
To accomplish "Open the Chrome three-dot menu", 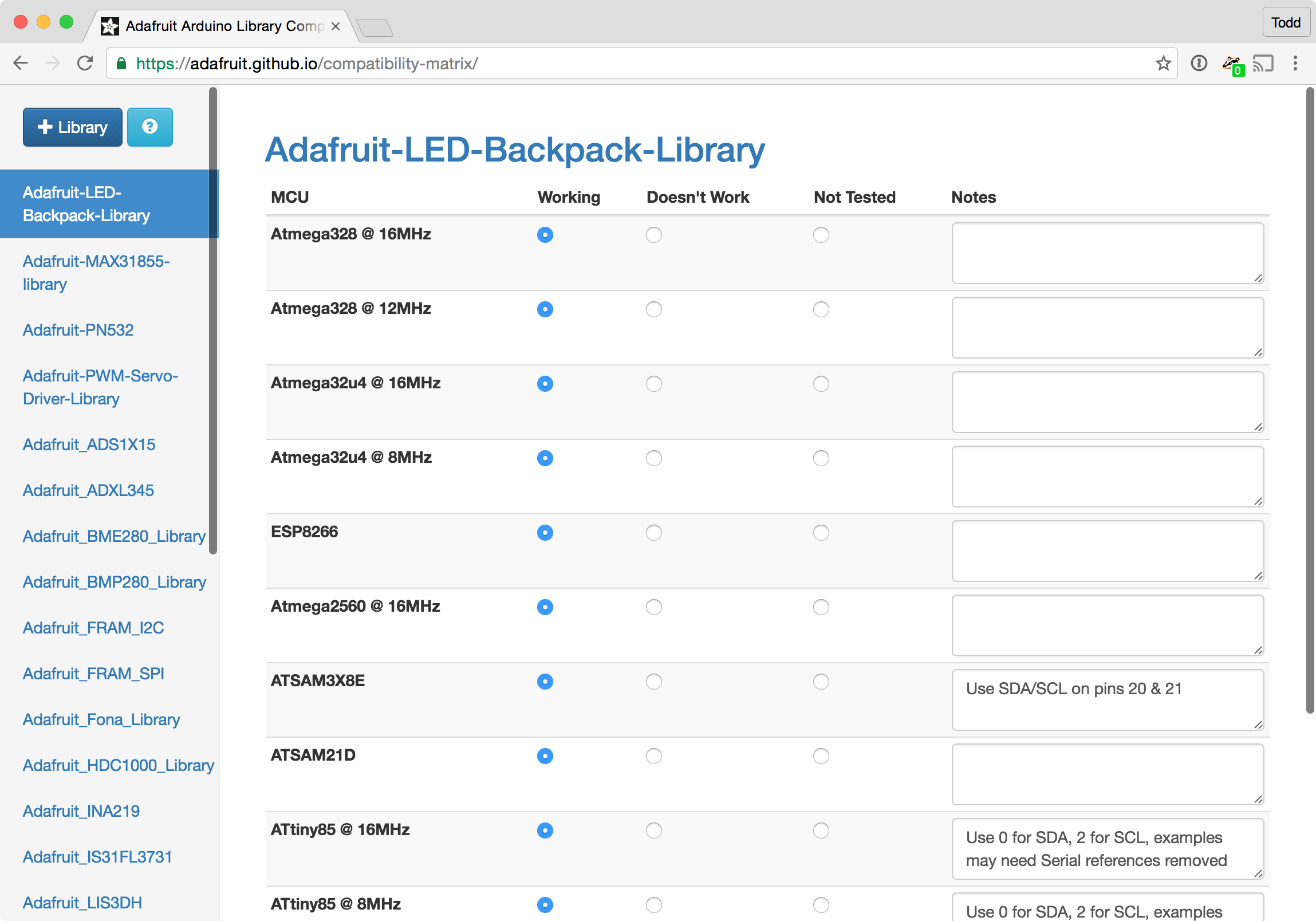I will (1295, 63).
